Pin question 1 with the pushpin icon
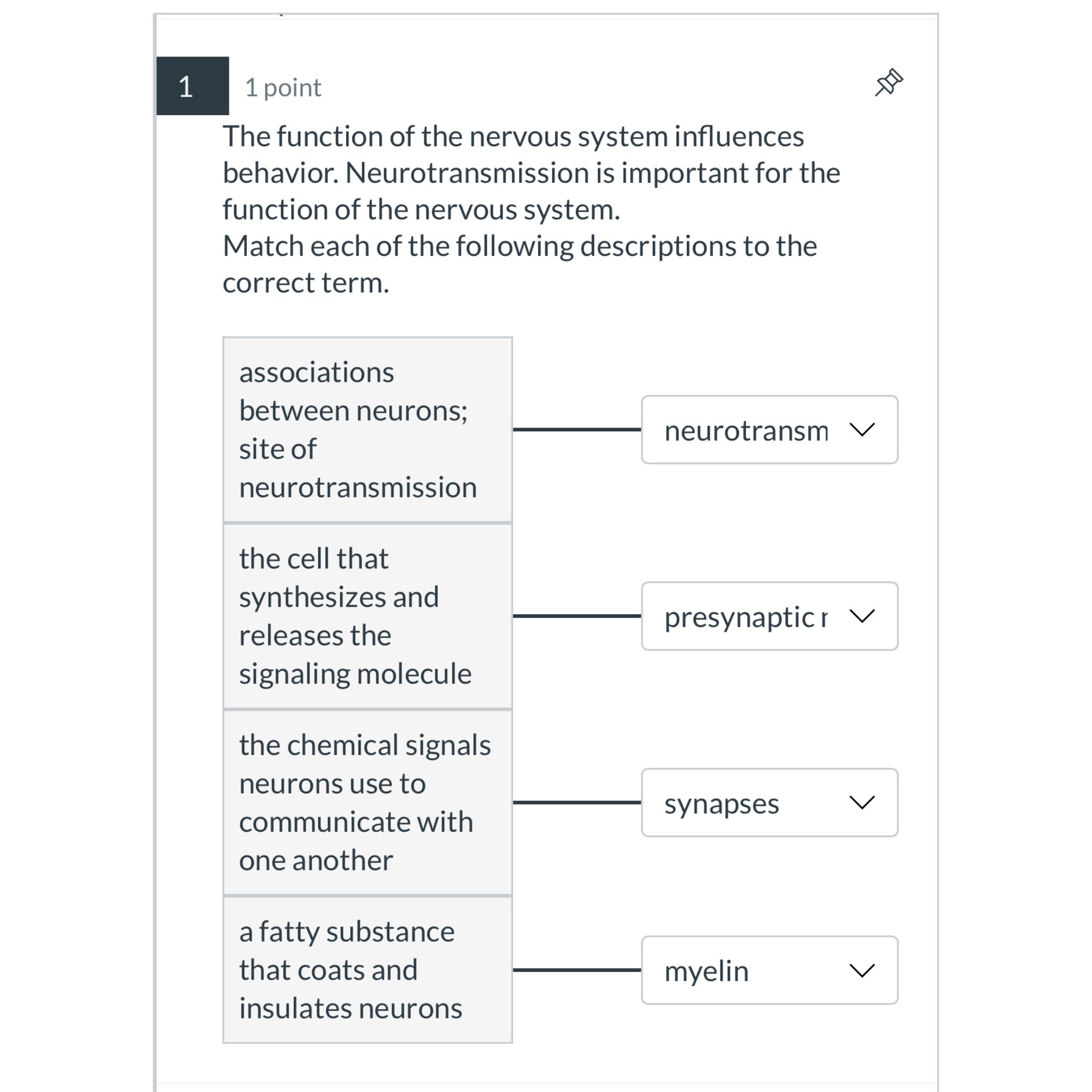 click(888, 83)
